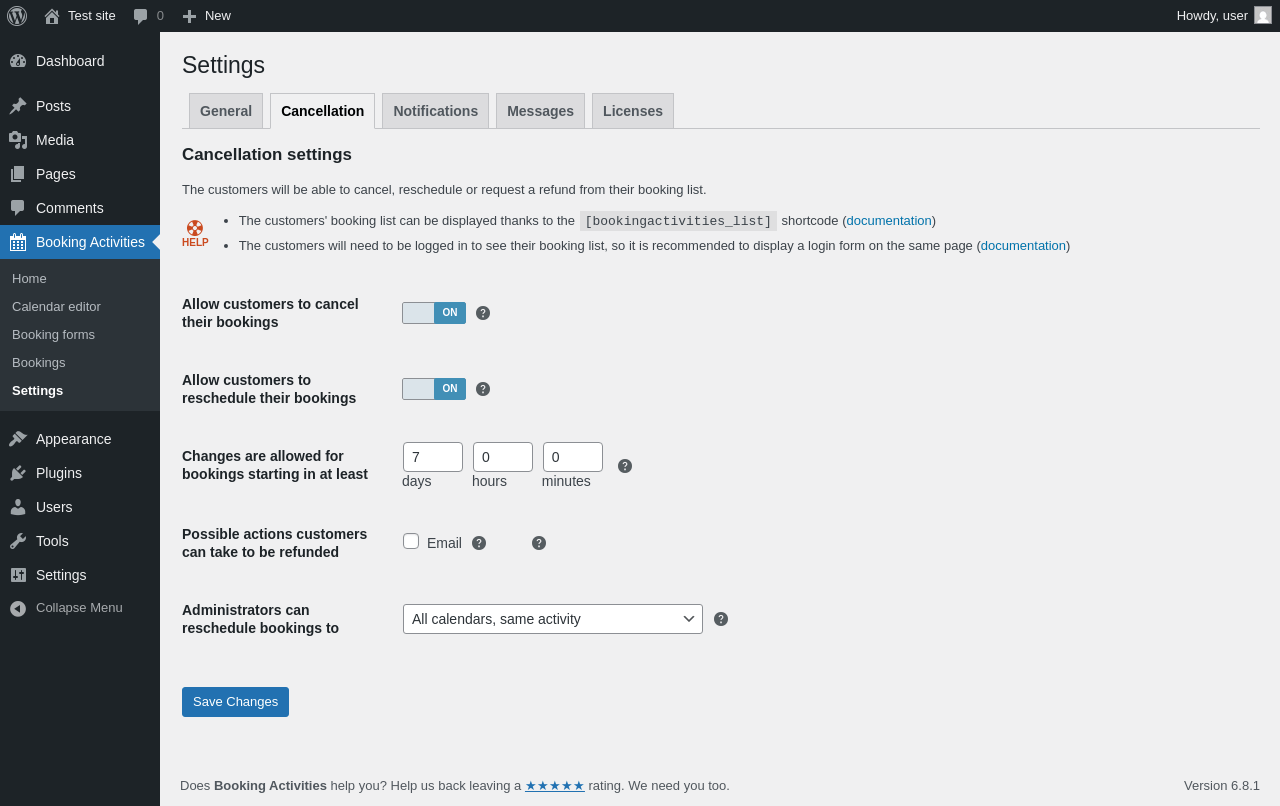Click the help icon beside cancel bookings toggle
1280x806 pixels.
(x=483, y=313)
